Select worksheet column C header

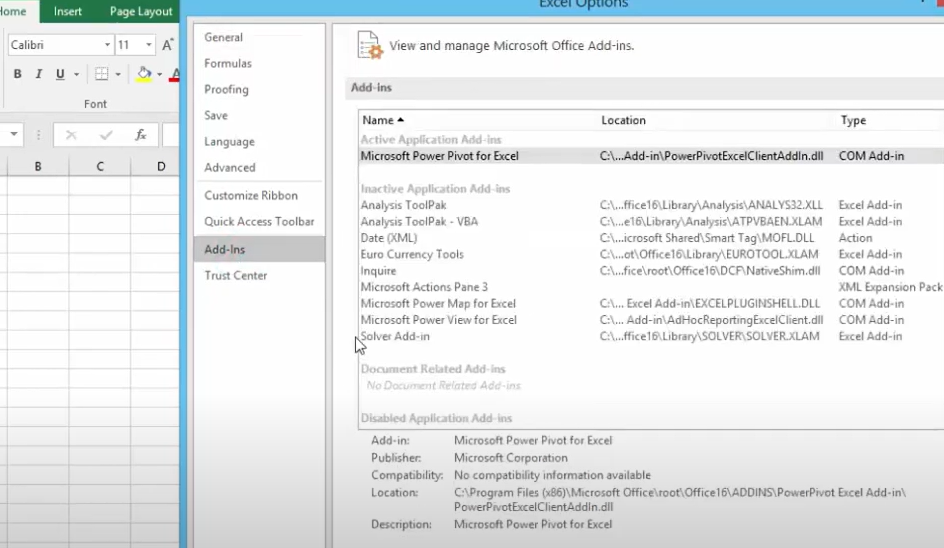(100, 166)
